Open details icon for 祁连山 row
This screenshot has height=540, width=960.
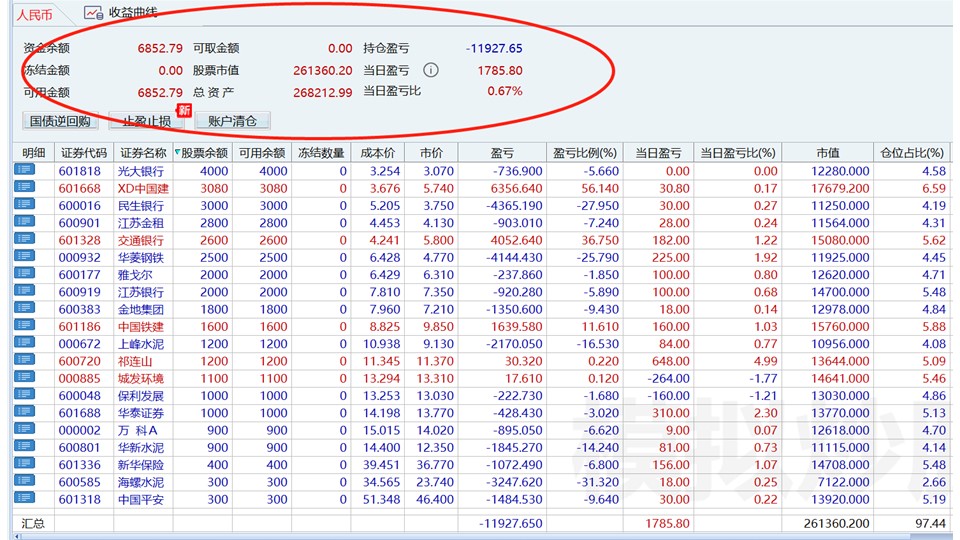tap(24, 359)
